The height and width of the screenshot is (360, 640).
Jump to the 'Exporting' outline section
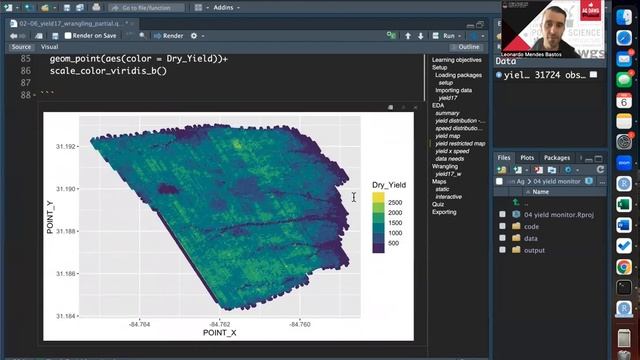444,212
